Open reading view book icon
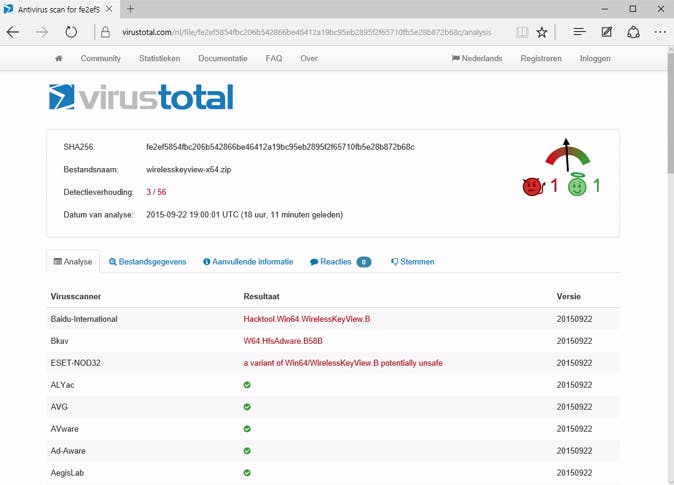The width and height of the screenshot is (674, 485). click(x=522, y=32)
